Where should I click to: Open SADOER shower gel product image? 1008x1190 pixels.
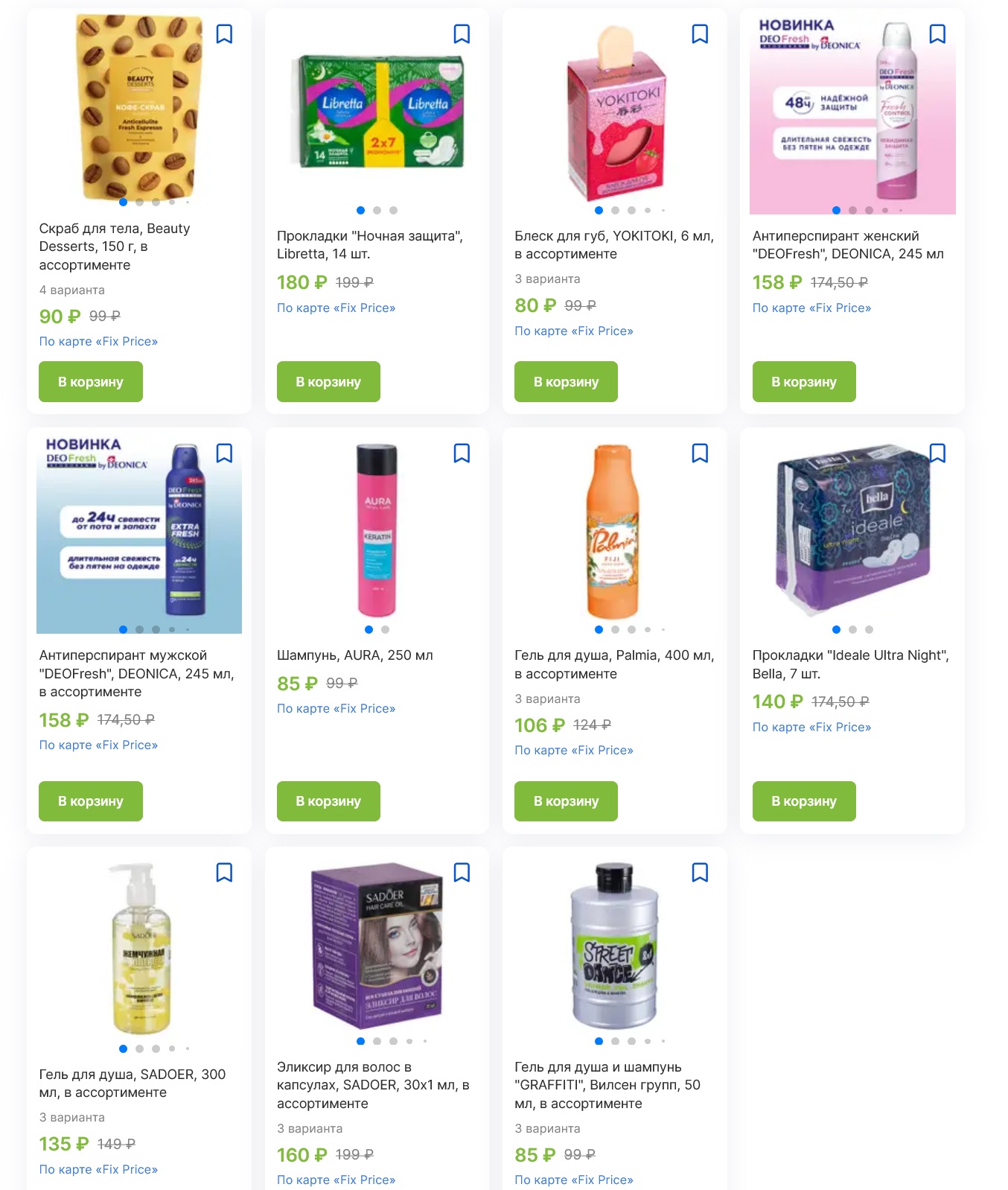(x=139, y=948)
